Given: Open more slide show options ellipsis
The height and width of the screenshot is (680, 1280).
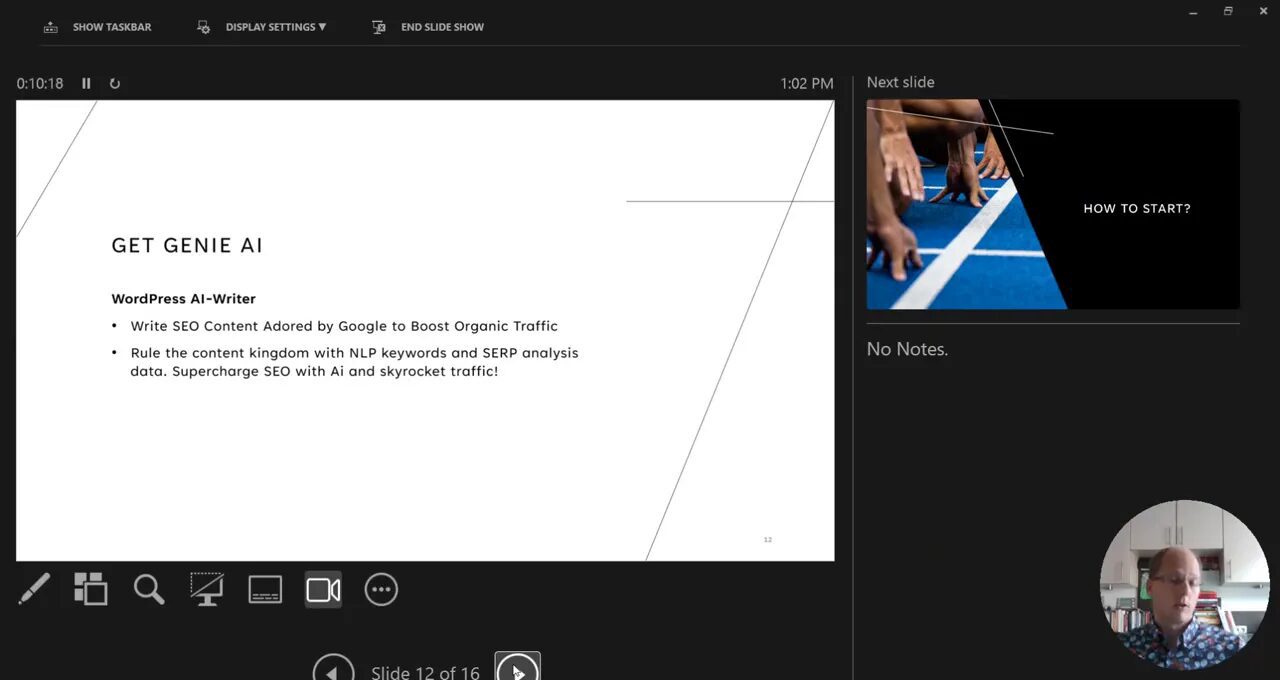Looking at the screenshot, I should click(x=381, y=590).
